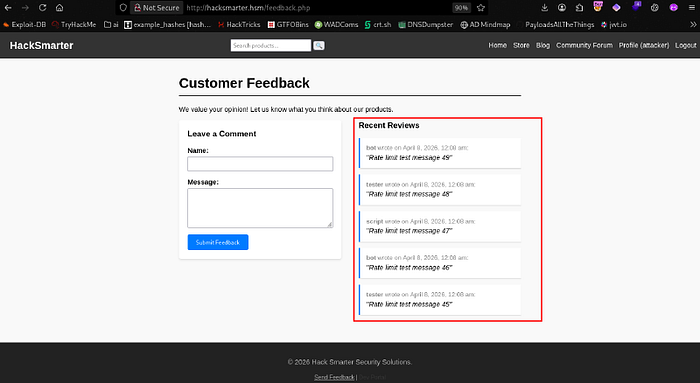Open the WADComs bookmark

[x=336, y=25]
